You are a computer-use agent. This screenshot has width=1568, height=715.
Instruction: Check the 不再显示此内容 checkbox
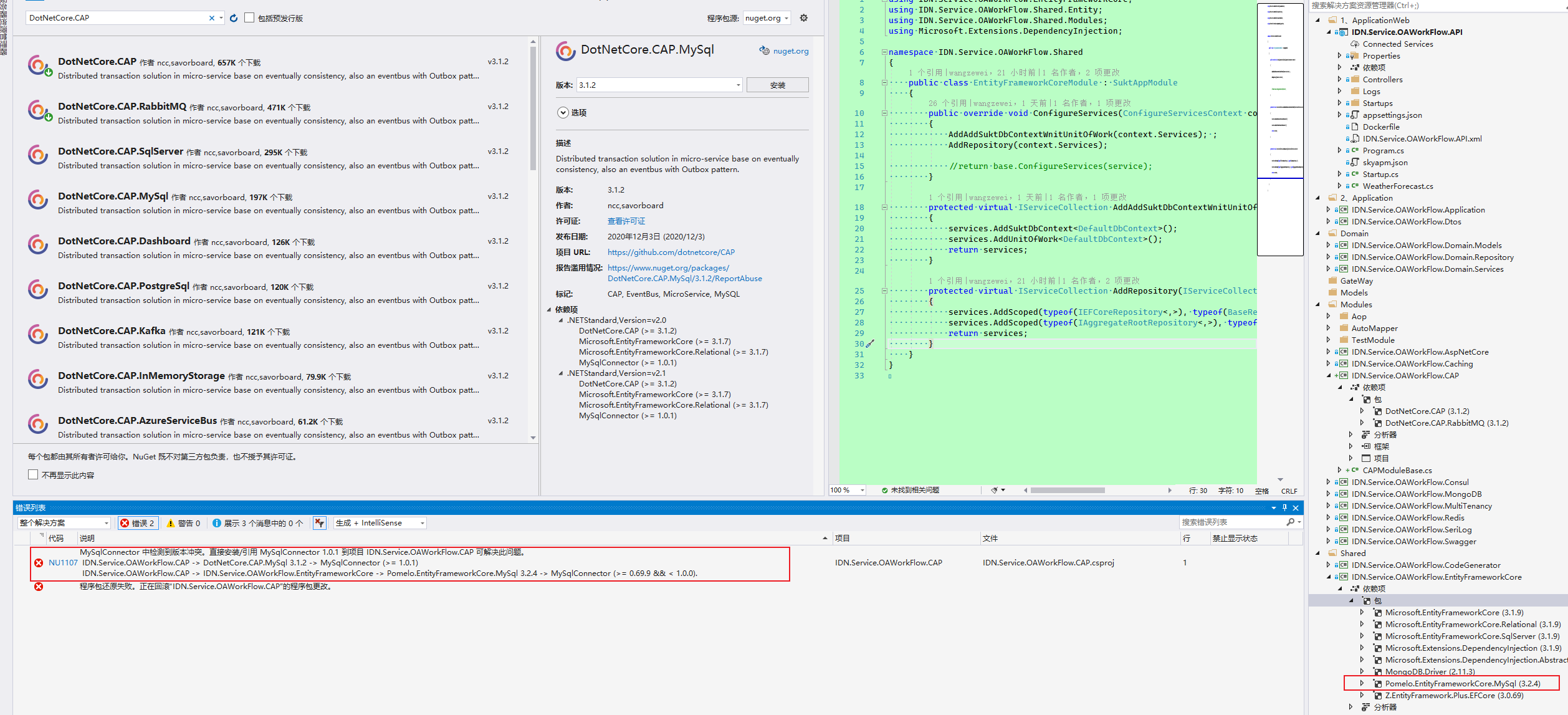click(33, 474)
